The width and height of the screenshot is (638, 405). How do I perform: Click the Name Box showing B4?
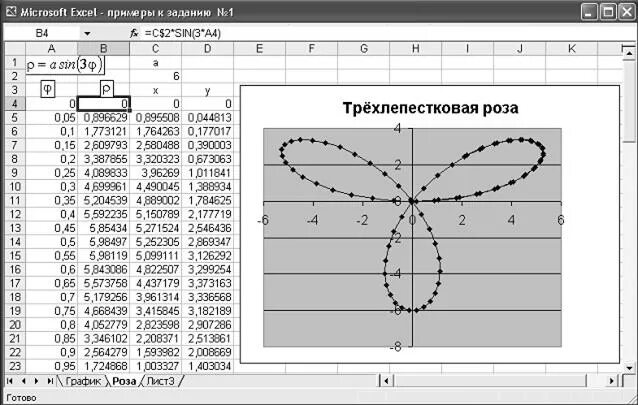pyautogui.click(x=42, y=33)
